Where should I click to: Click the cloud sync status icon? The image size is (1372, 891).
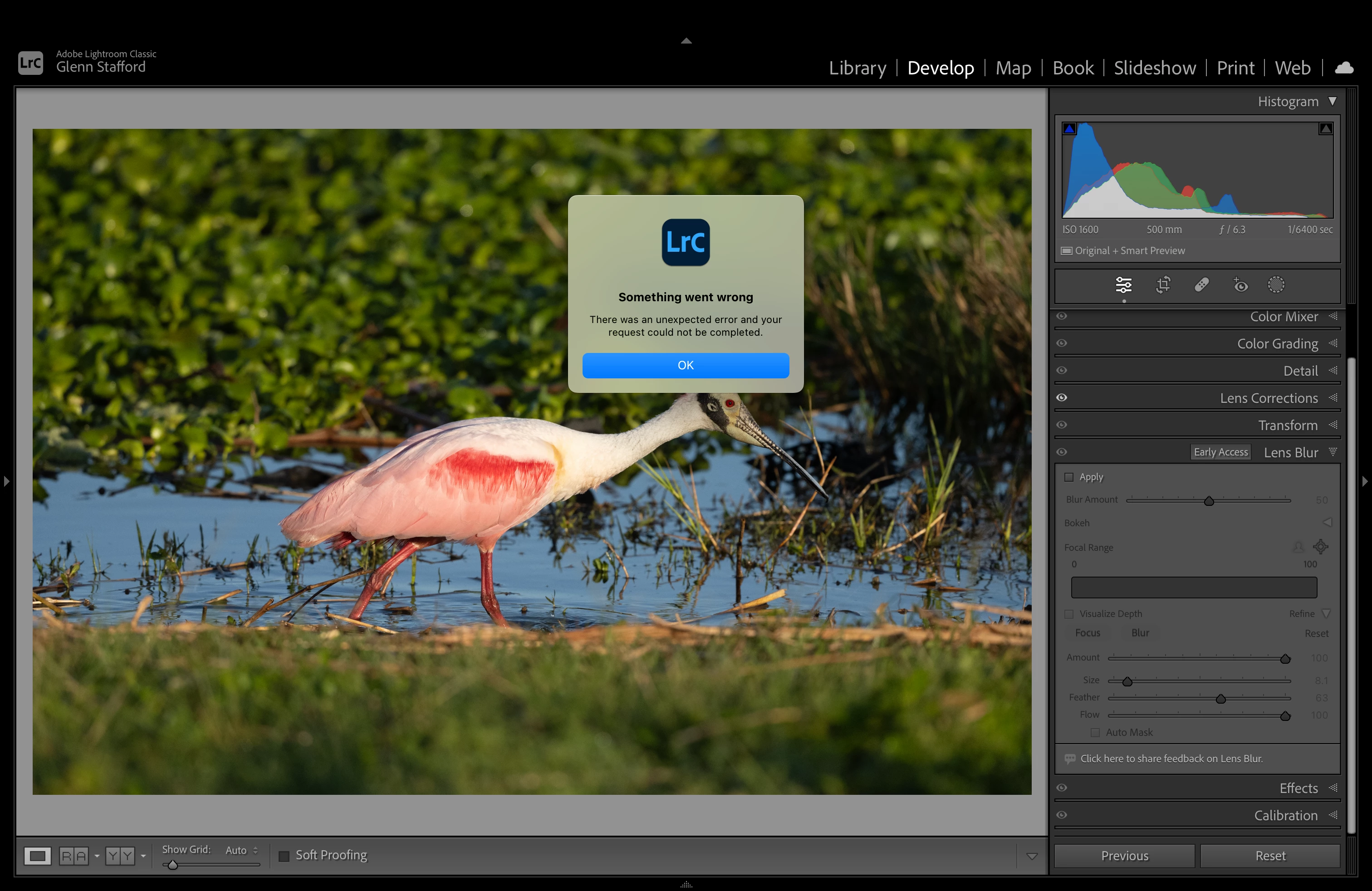pyautogui.click(x=1344, y=68)
